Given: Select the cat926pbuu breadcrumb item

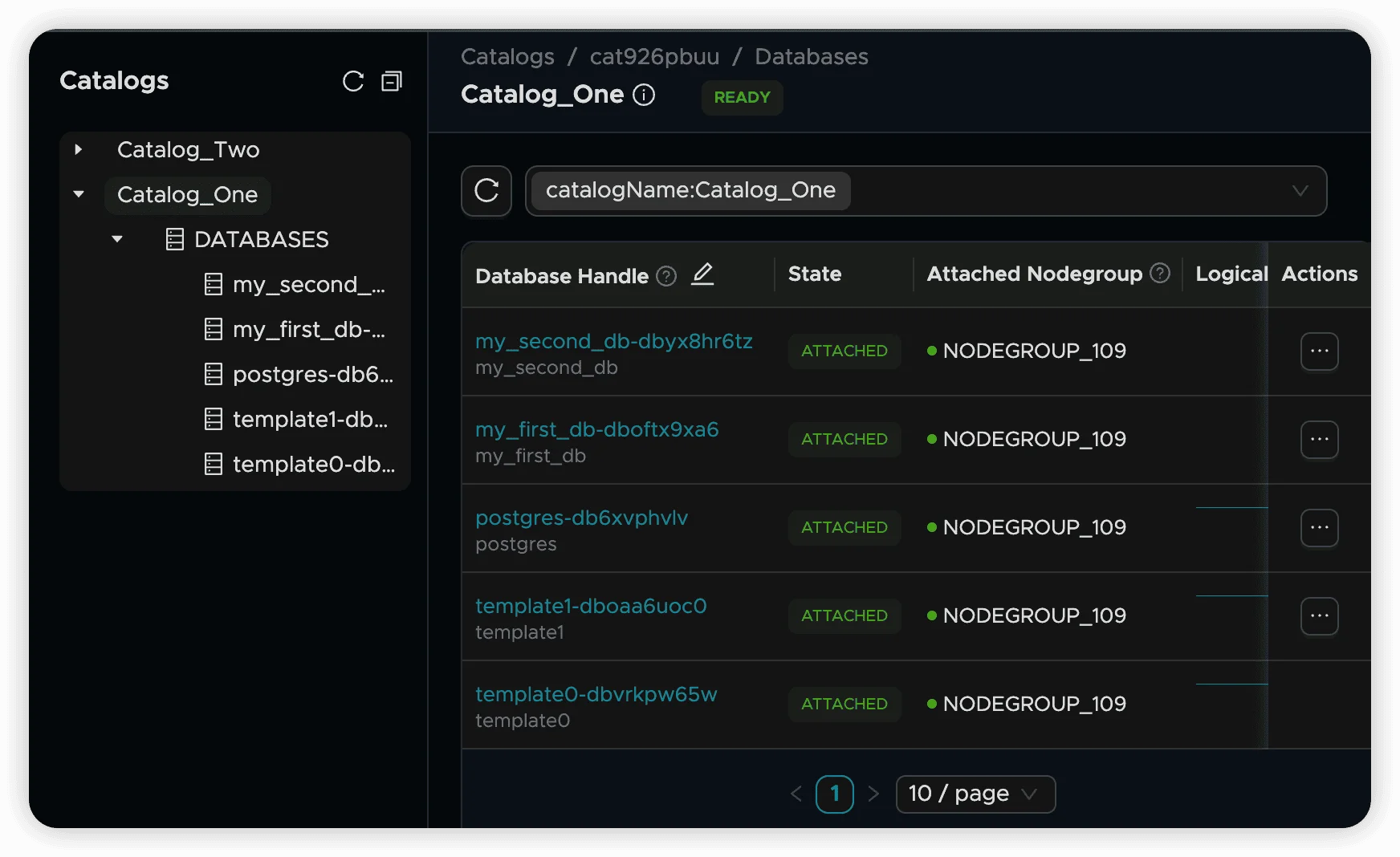Looking at the screenshot, I should point(653,56).
